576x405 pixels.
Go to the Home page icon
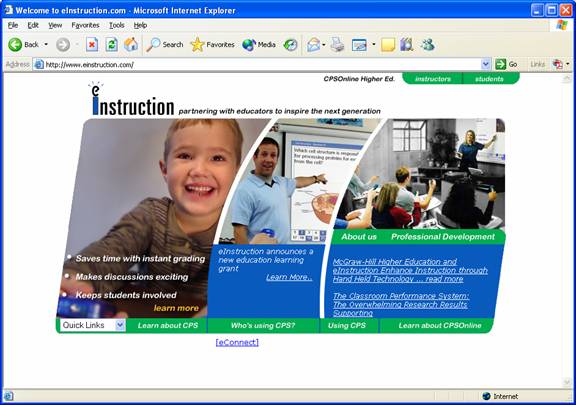click(131, 45)
